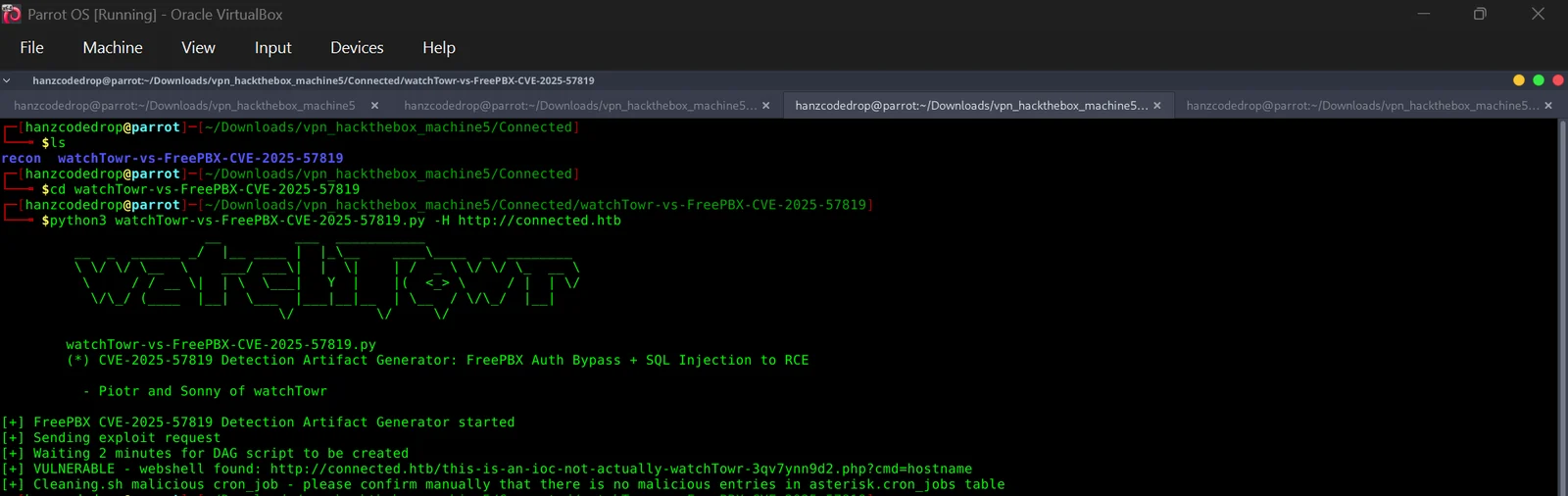Click 'recon' directory name in ls output
The width and height of the screenshot is (1568, 496).
[22, 158]
